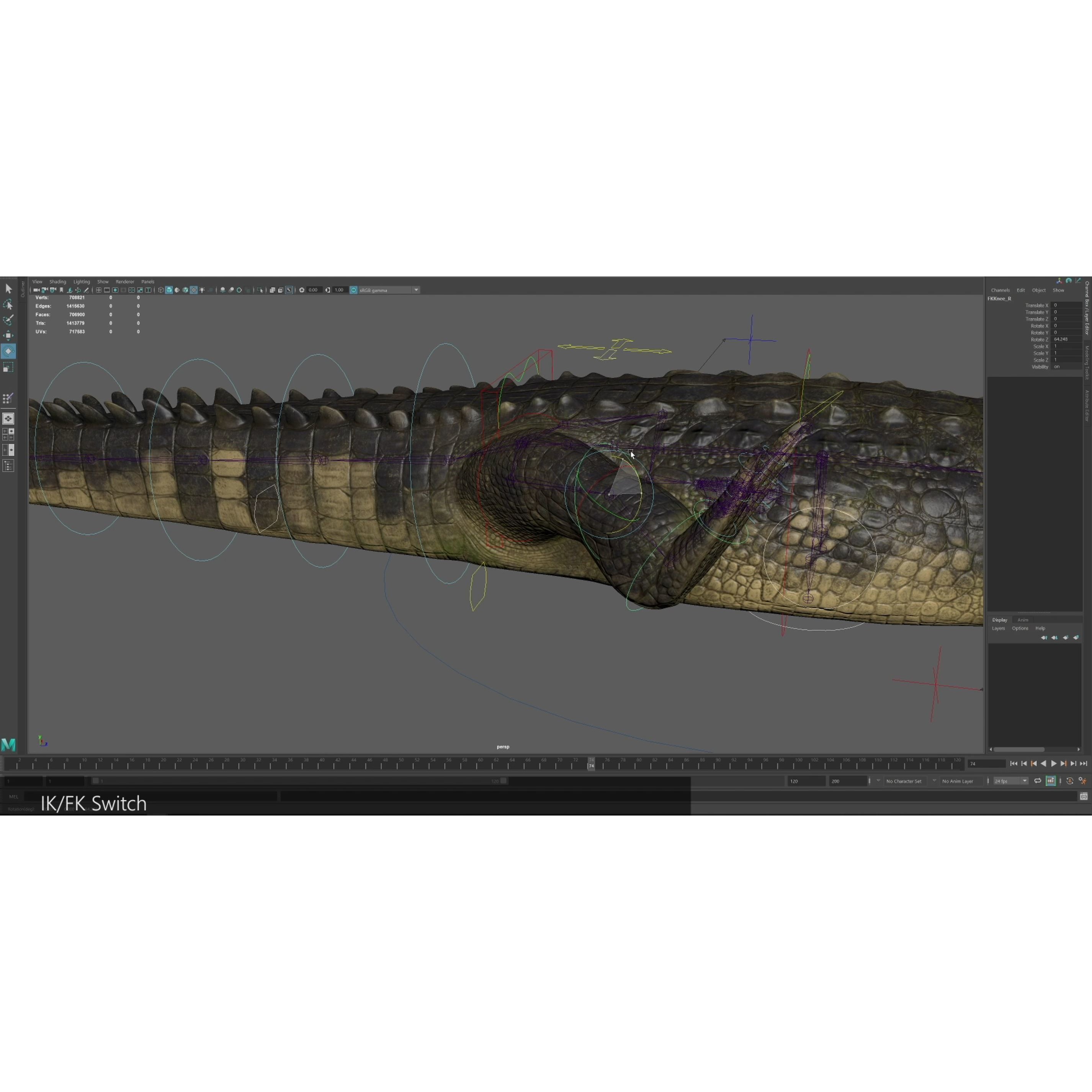Select the Translate X channel label
Viewport: 1092px width, 1092px height.
tap(1036, 305)
